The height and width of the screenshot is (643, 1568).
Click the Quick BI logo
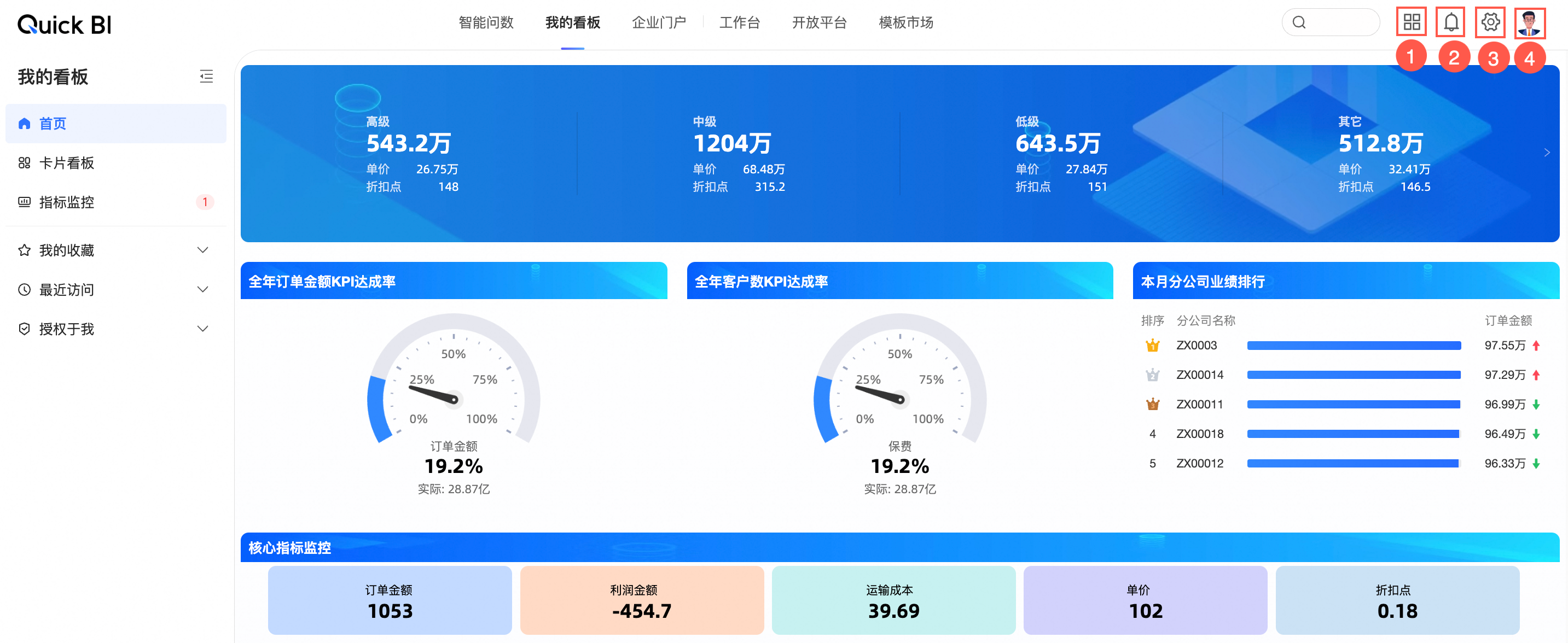click(65, 25)
